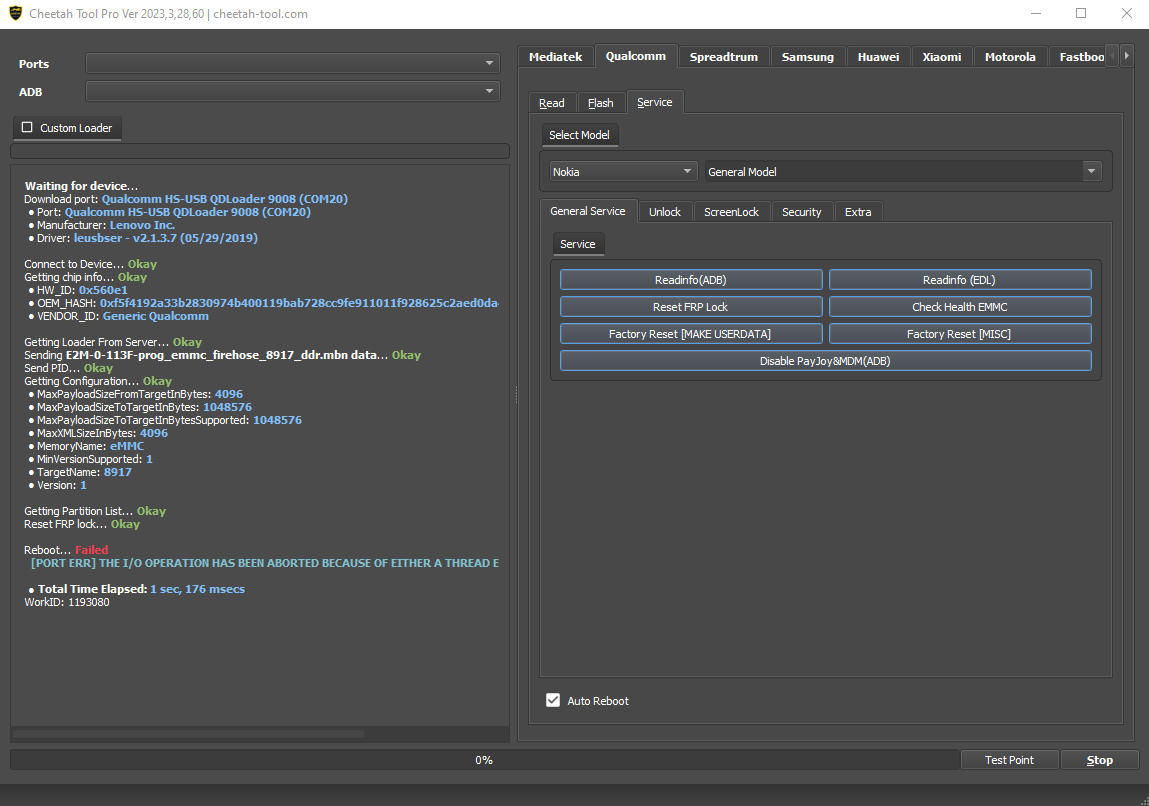Select the General Service tab
Screen dimensions: 1149x806
point(588,211)
